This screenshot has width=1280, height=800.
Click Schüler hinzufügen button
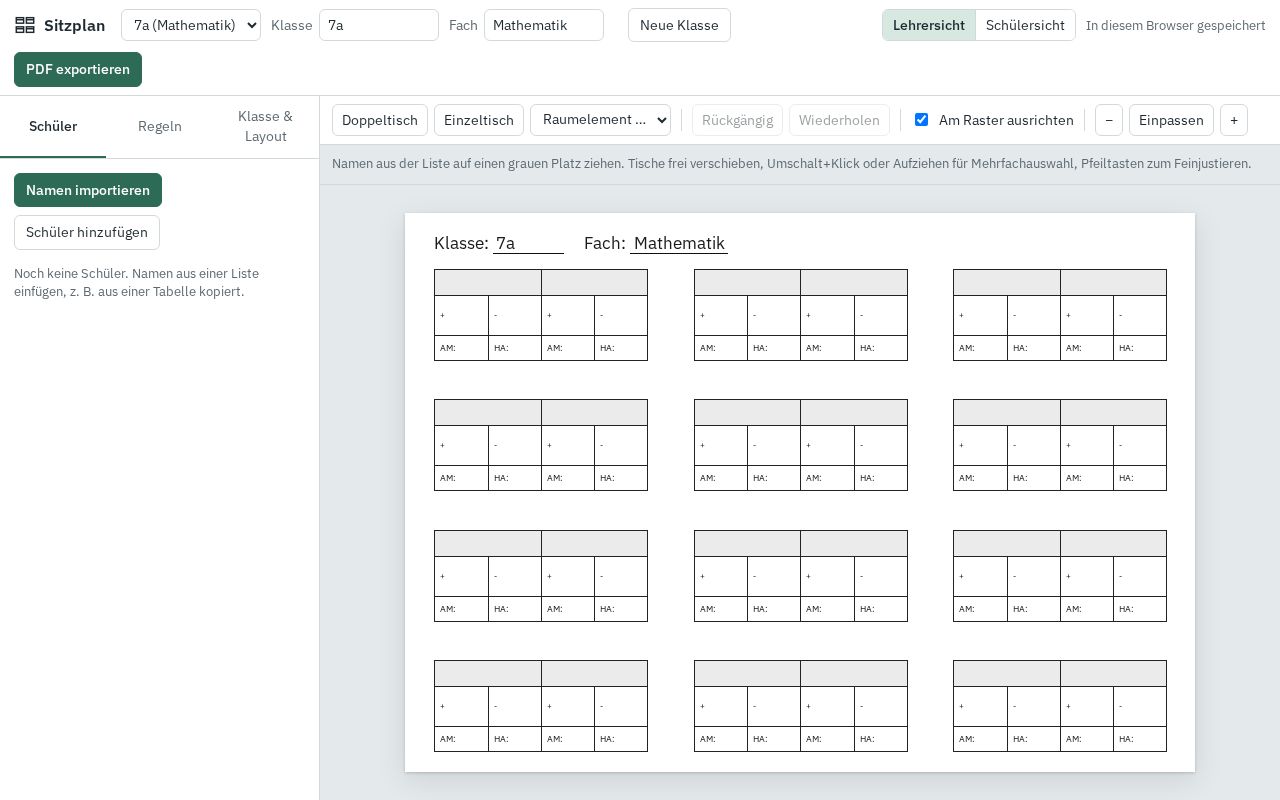click(x=87, y=232)
